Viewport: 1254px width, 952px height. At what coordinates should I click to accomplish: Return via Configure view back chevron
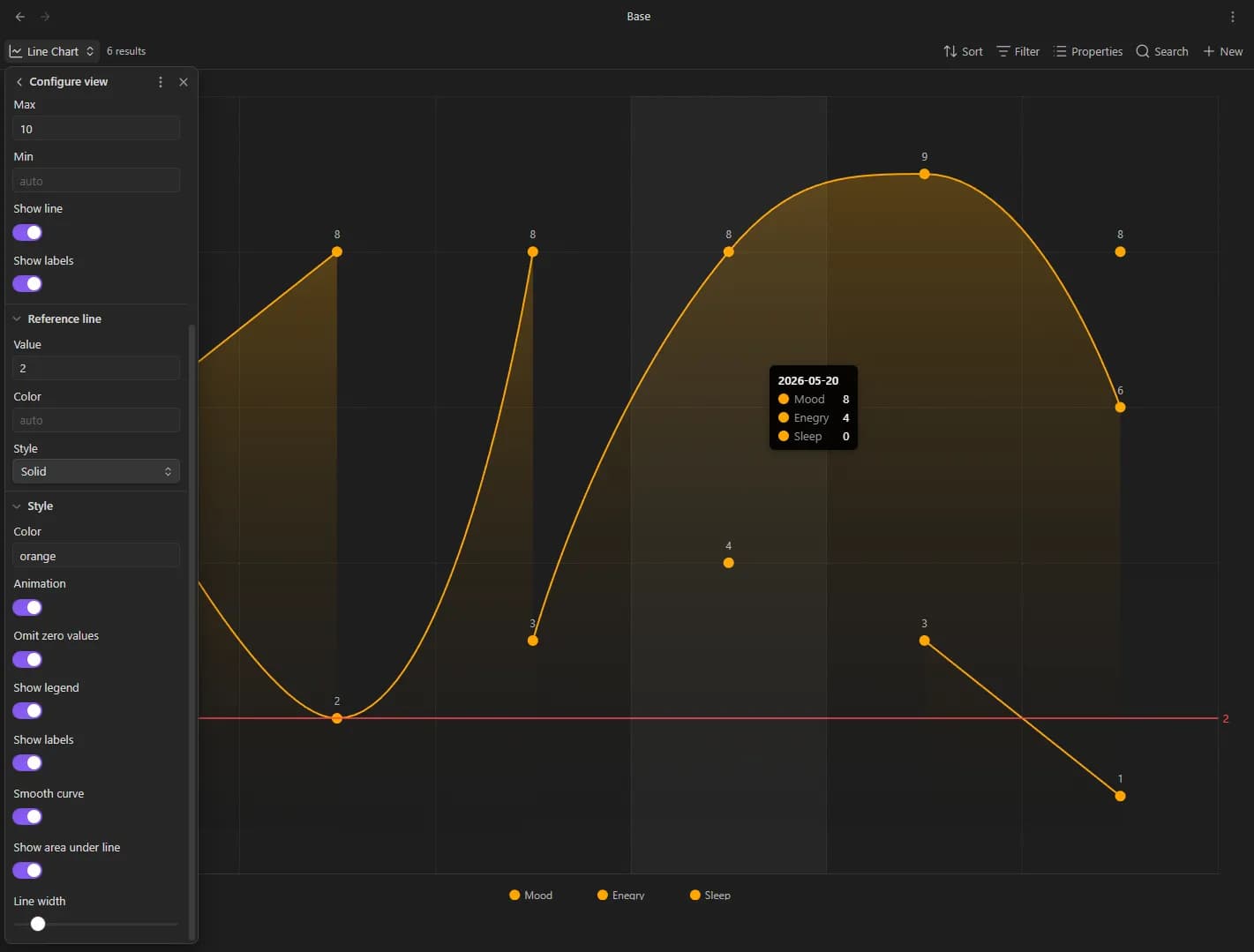19,82
